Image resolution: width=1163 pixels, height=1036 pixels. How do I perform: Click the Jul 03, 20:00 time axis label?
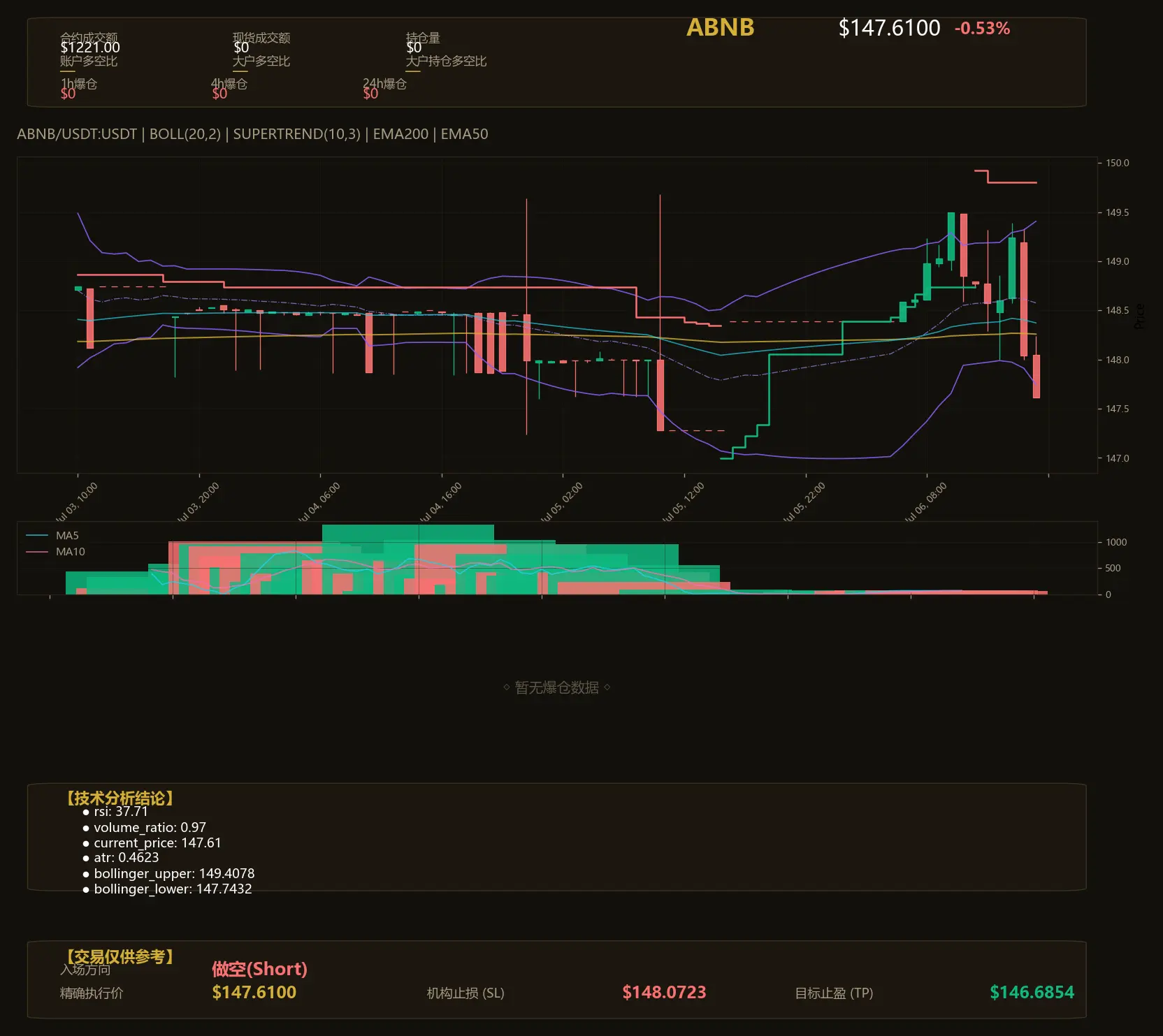[198, 502]
